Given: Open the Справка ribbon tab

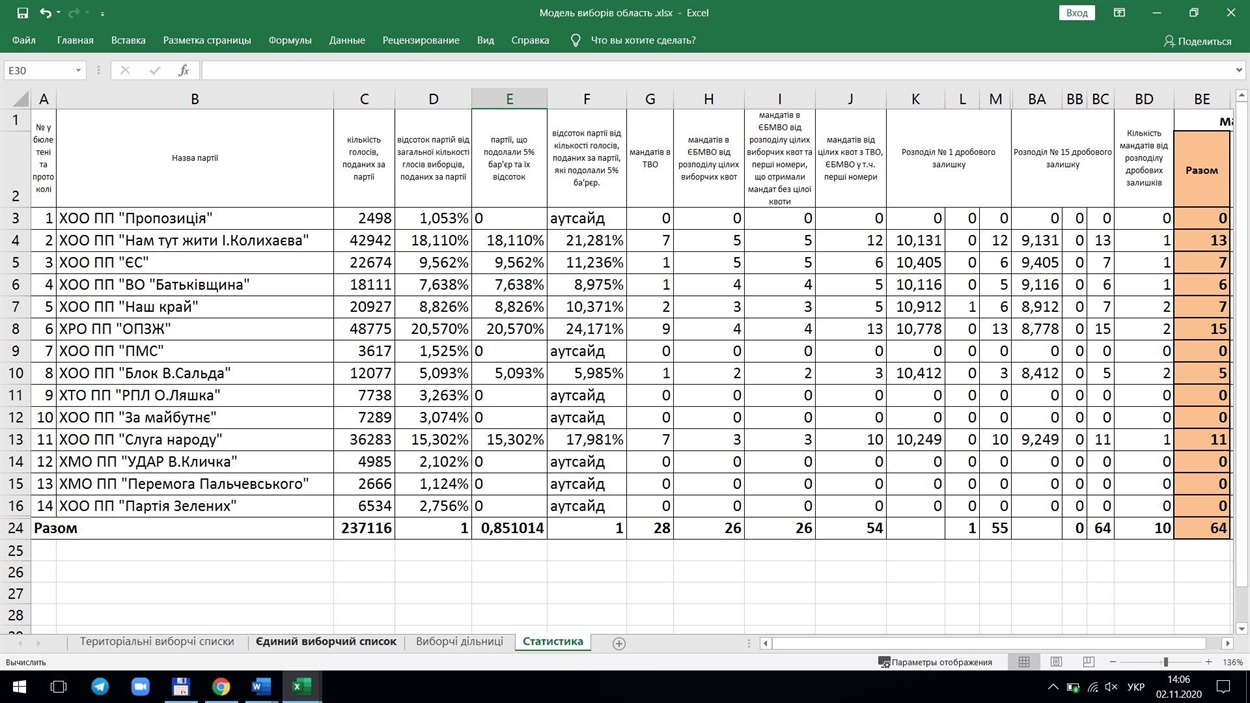Looking at the screenshot, I should 530,41.
